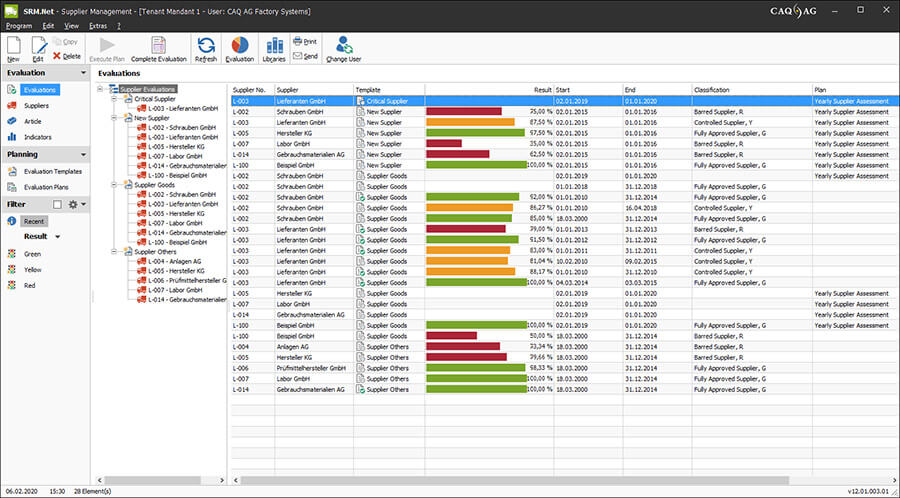
Task: Open the Result filter dropdown
Action: pyautogui.click(x=56, y=237)
